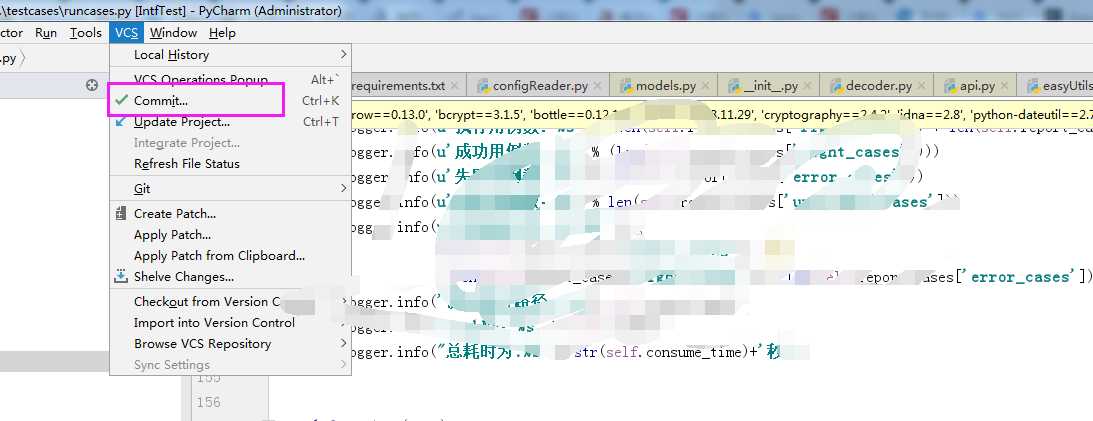
Task: Select Create Patch... menu item
Action: pyautogui.click(x=230, y=213)
